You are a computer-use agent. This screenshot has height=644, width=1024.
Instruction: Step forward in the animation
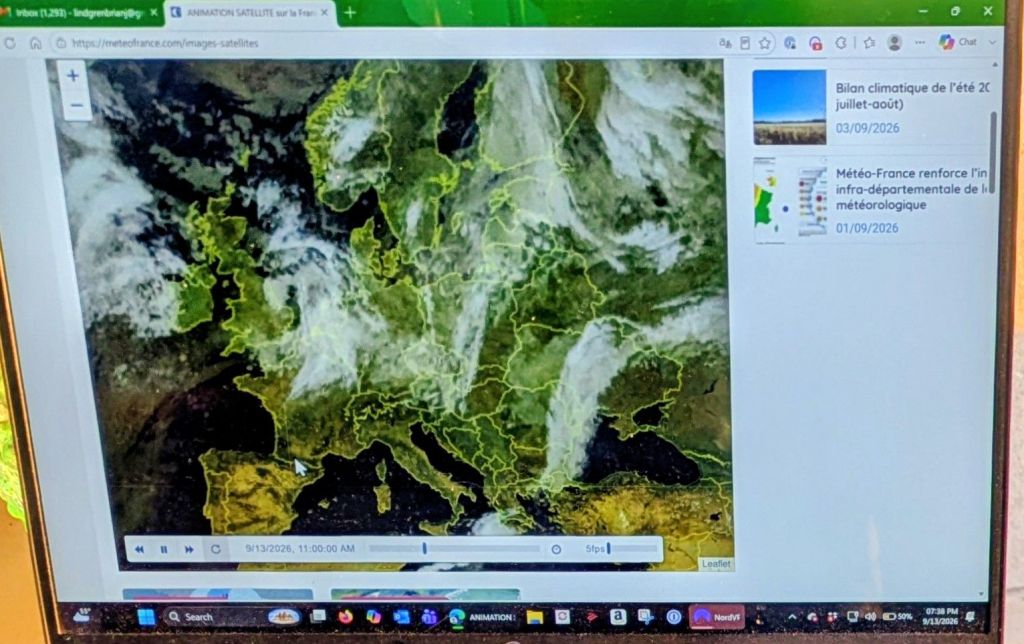coord(189,549)
